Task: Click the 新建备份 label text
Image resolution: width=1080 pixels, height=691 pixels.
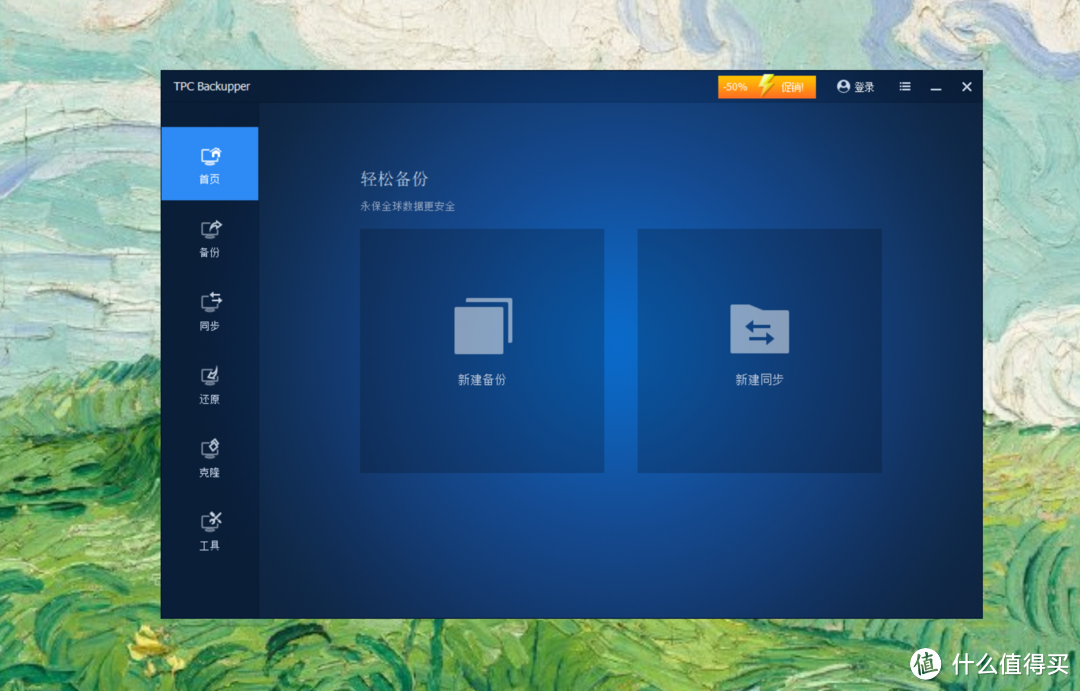Action: tap(482, 380)
